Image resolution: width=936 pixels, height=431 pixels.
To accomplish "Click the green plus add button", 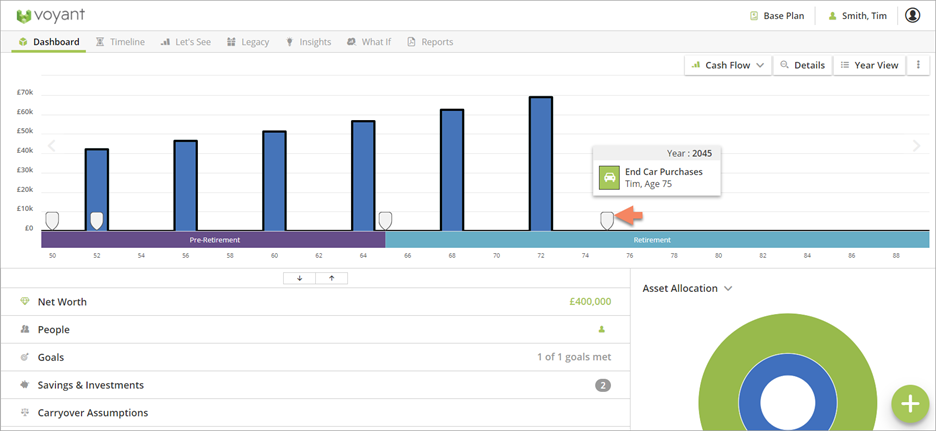I will (x=910, y=404).
